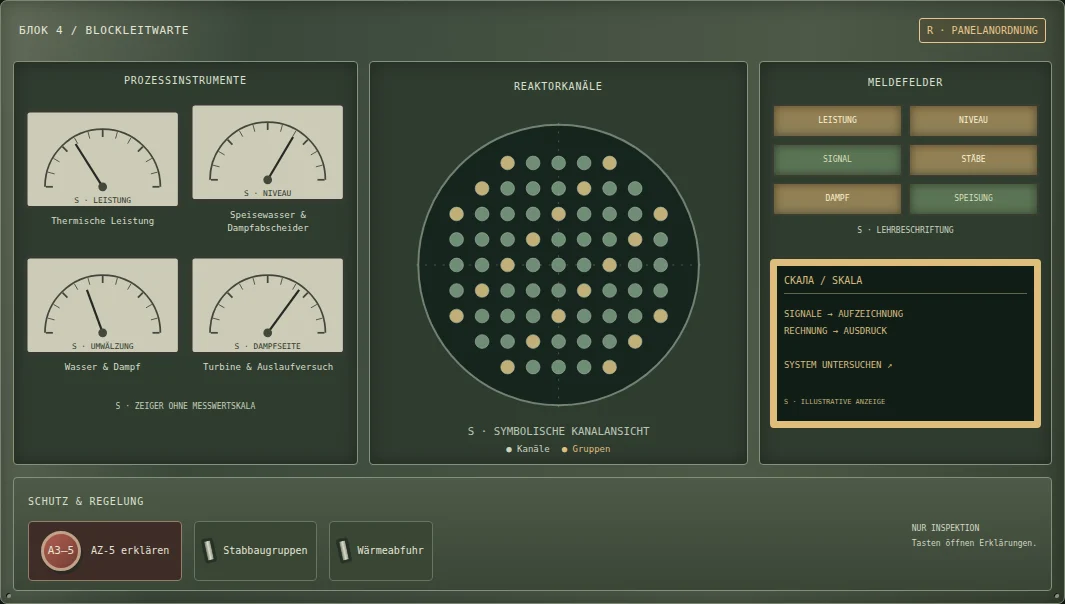Click the round red АЗ-5 knob
This screenshot has height=604, width=1065.
click(61, 550)
